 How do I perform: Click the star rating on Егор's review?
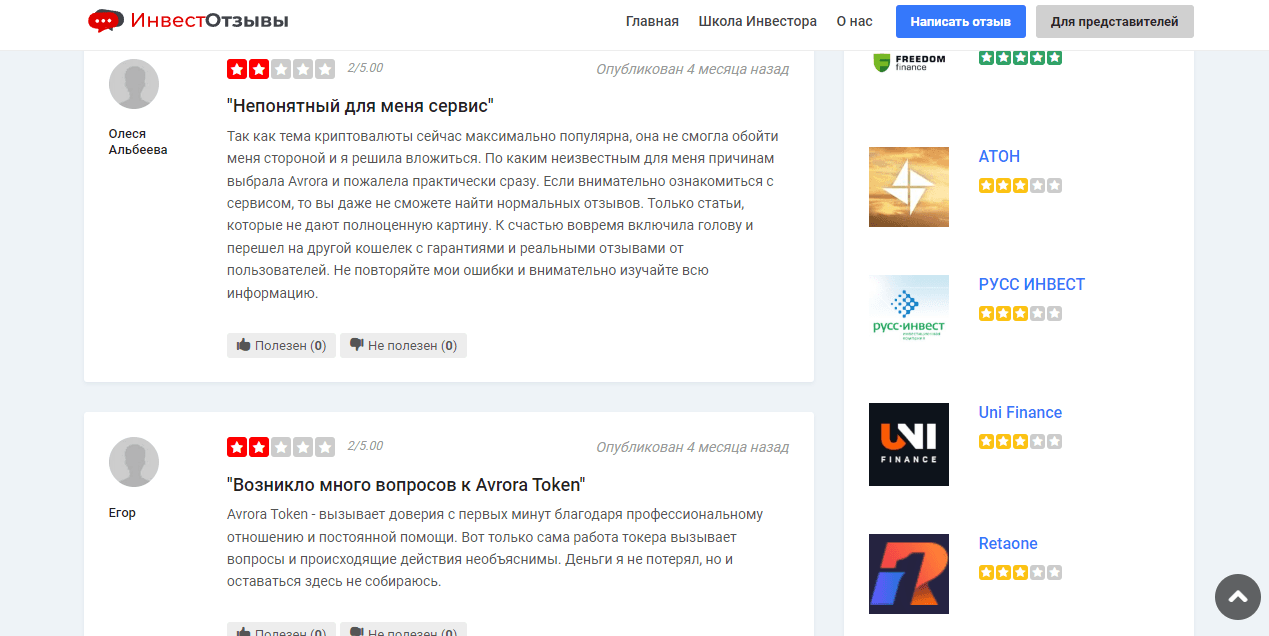click(x=281, y=447)
